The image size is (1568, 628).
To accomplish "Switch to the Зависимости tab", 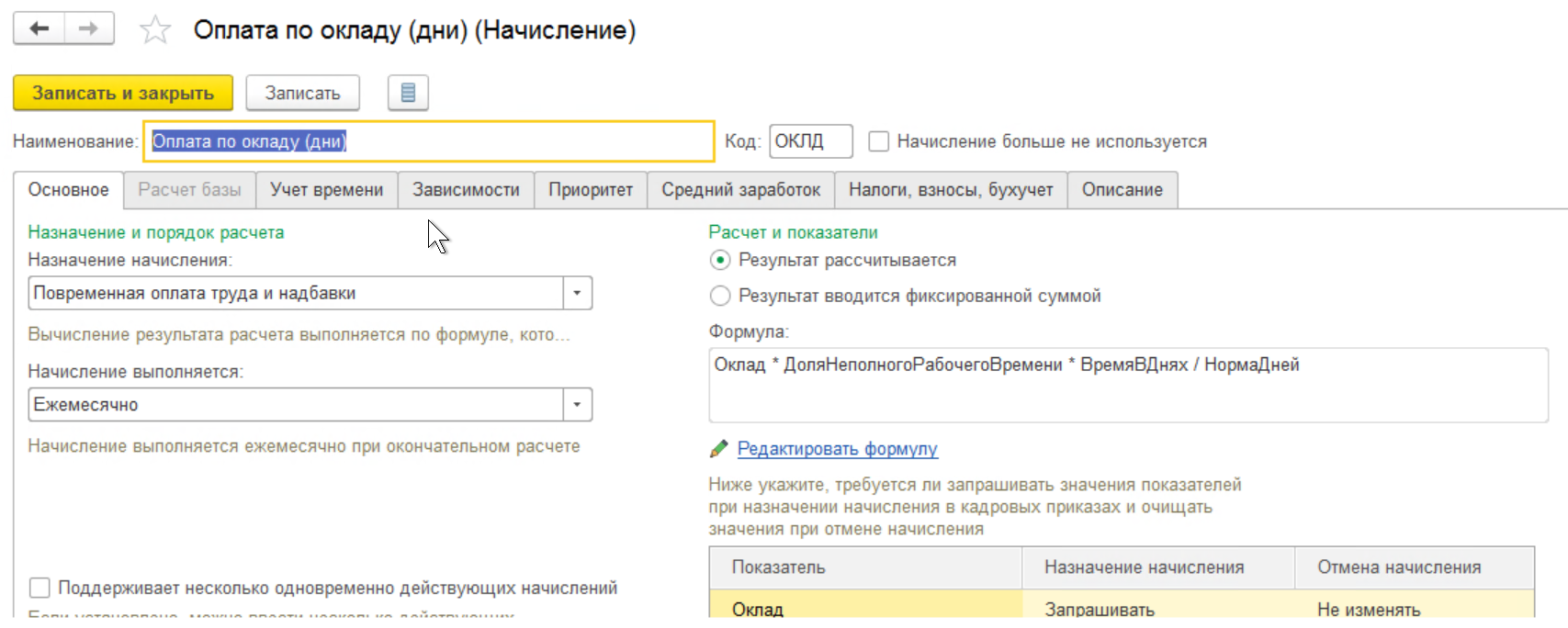I will tap(466, 190).
